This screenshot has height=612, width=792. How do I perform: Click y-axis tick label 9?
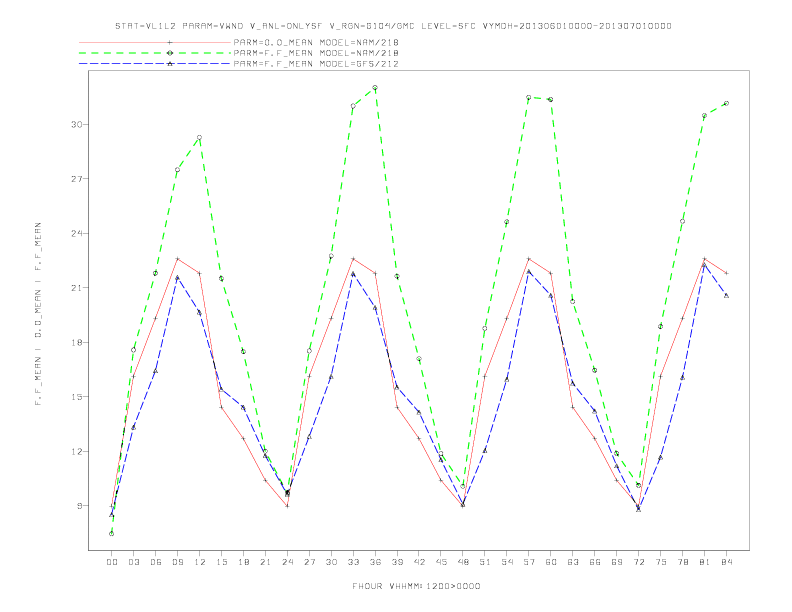[79, 506]
